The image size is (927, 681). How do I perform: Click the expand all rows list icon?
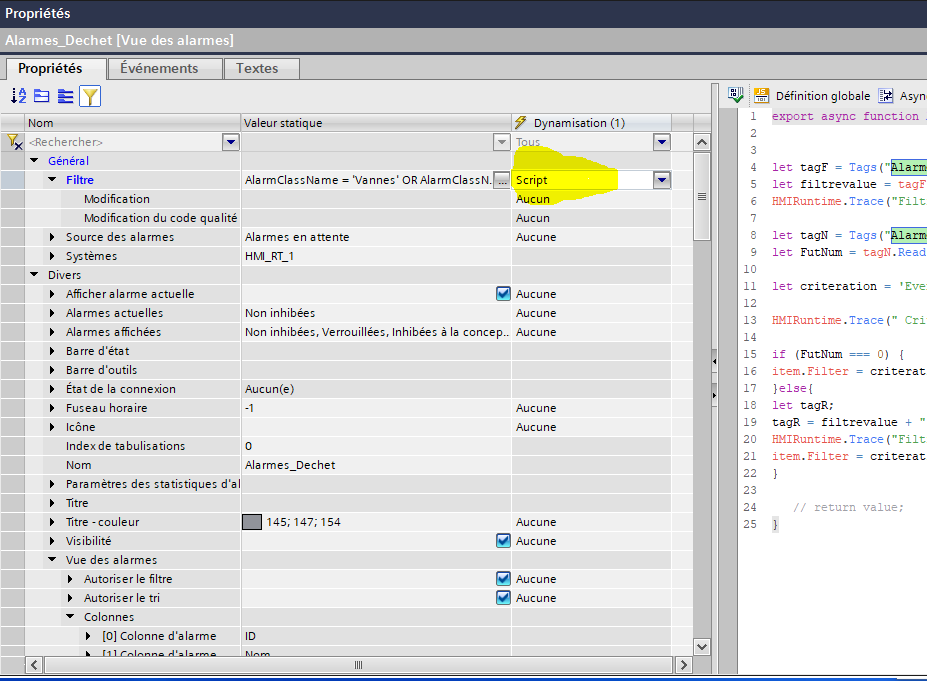click(66, 96)
